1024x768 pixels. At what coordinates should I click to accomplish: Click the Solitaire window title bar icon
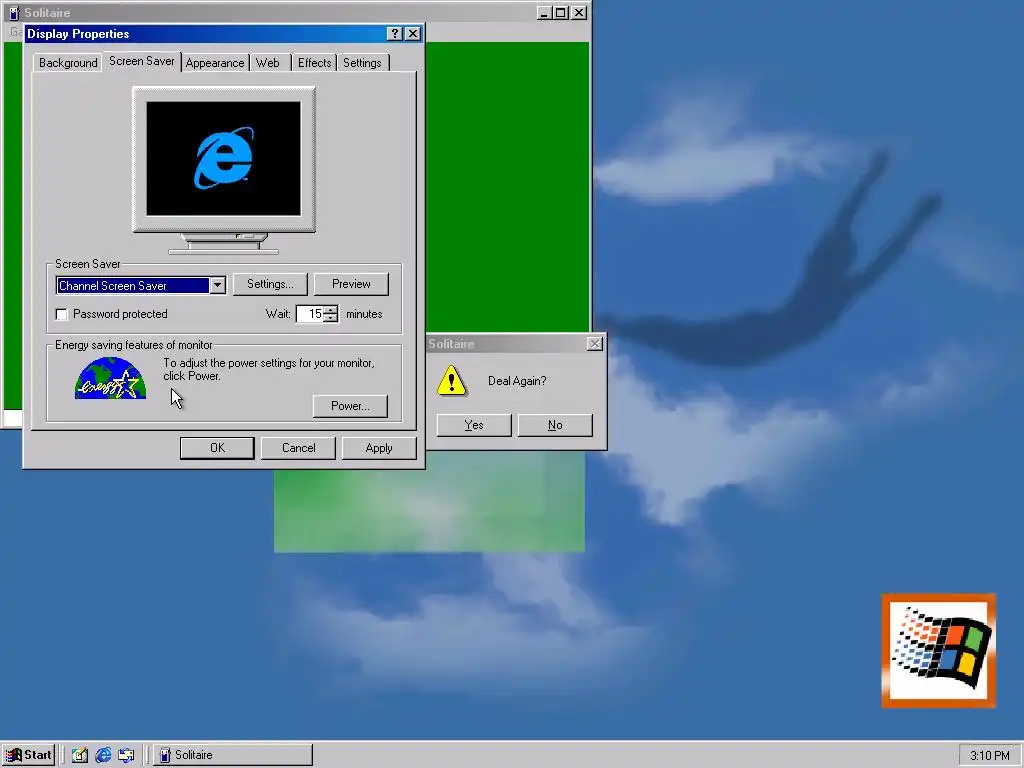[x=14, y=12]
